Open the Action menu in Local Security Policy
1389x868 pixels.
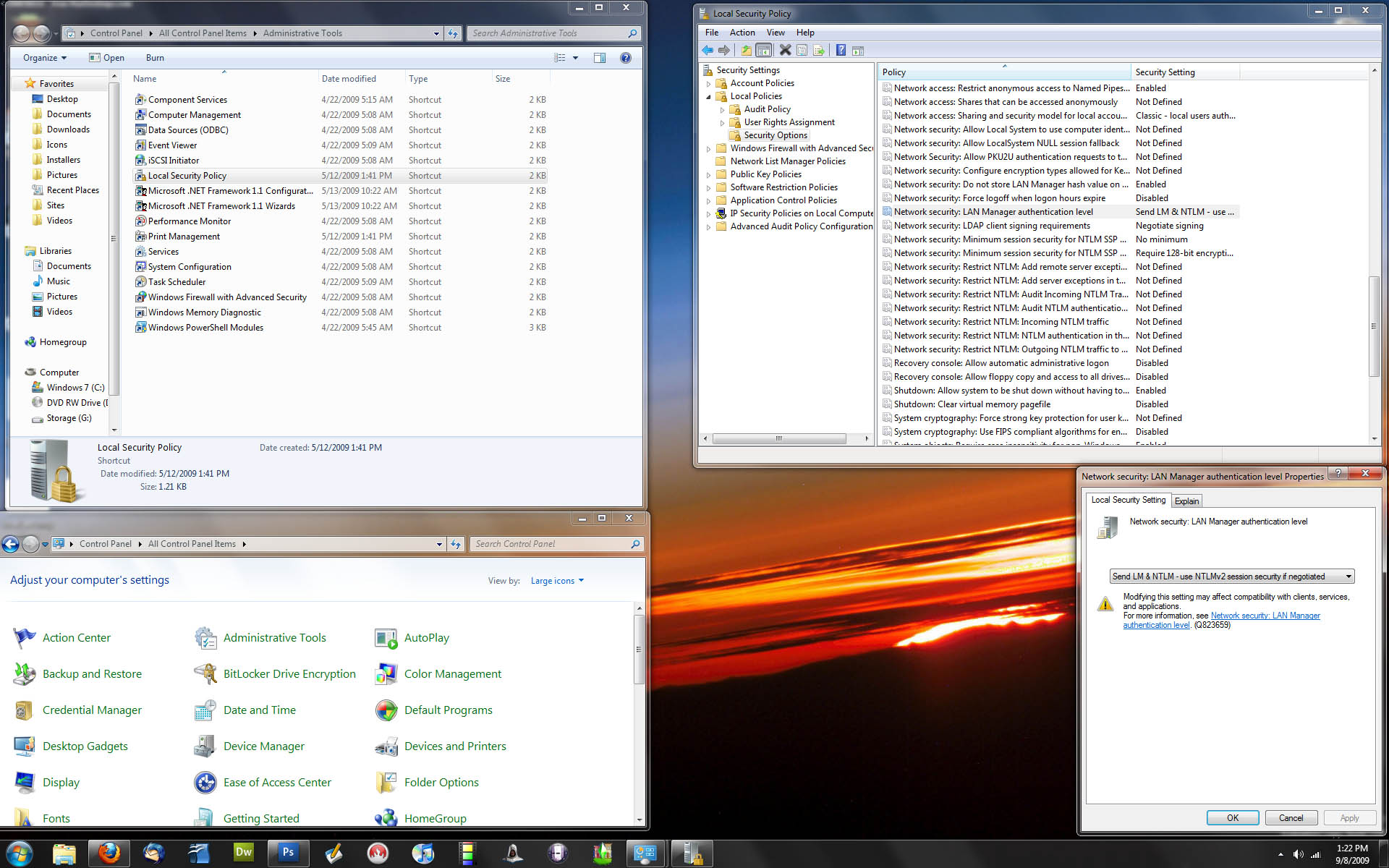[x=742, y=33]
